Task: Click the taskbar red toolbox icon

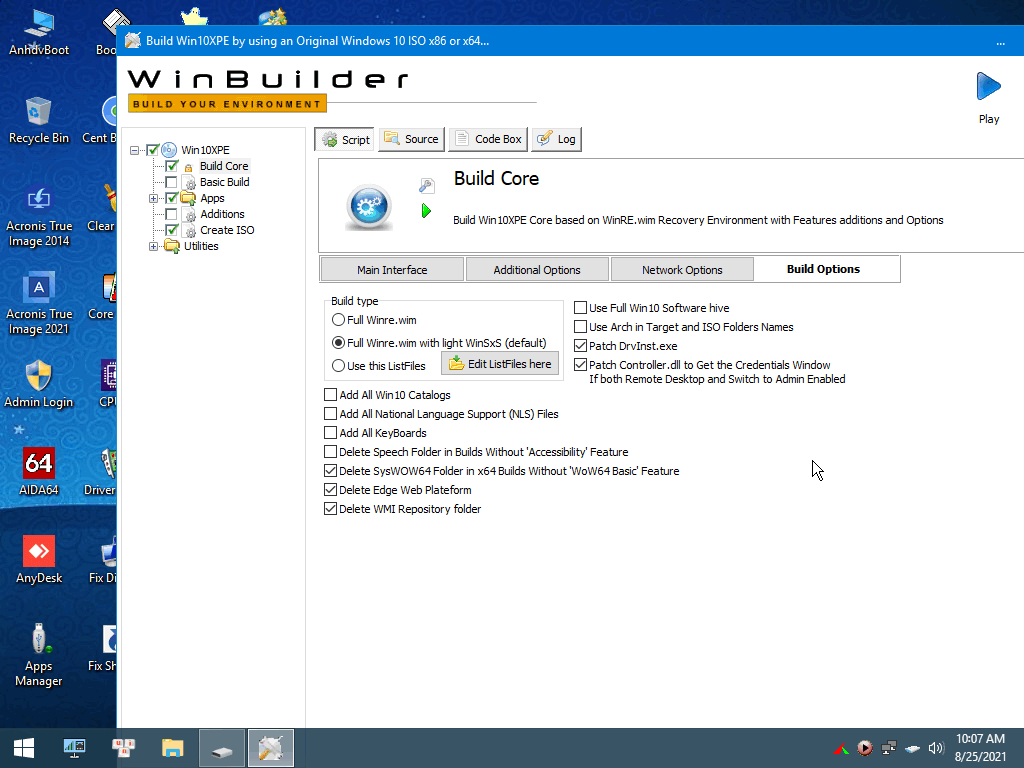Action: tap(123, 748)
